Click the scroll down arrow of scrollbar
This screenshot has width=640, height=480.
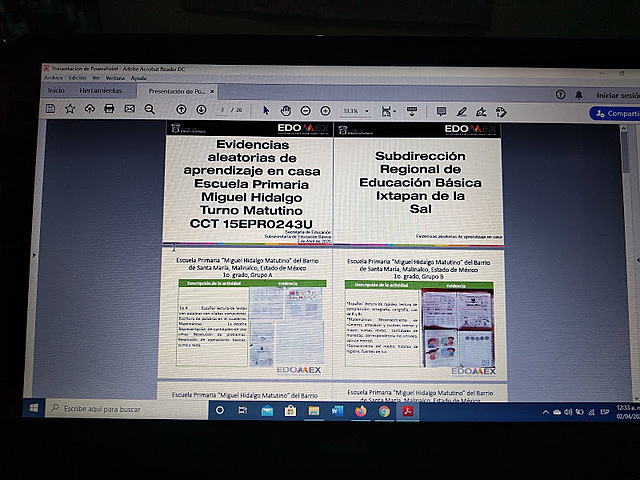[x=635, y=398]
